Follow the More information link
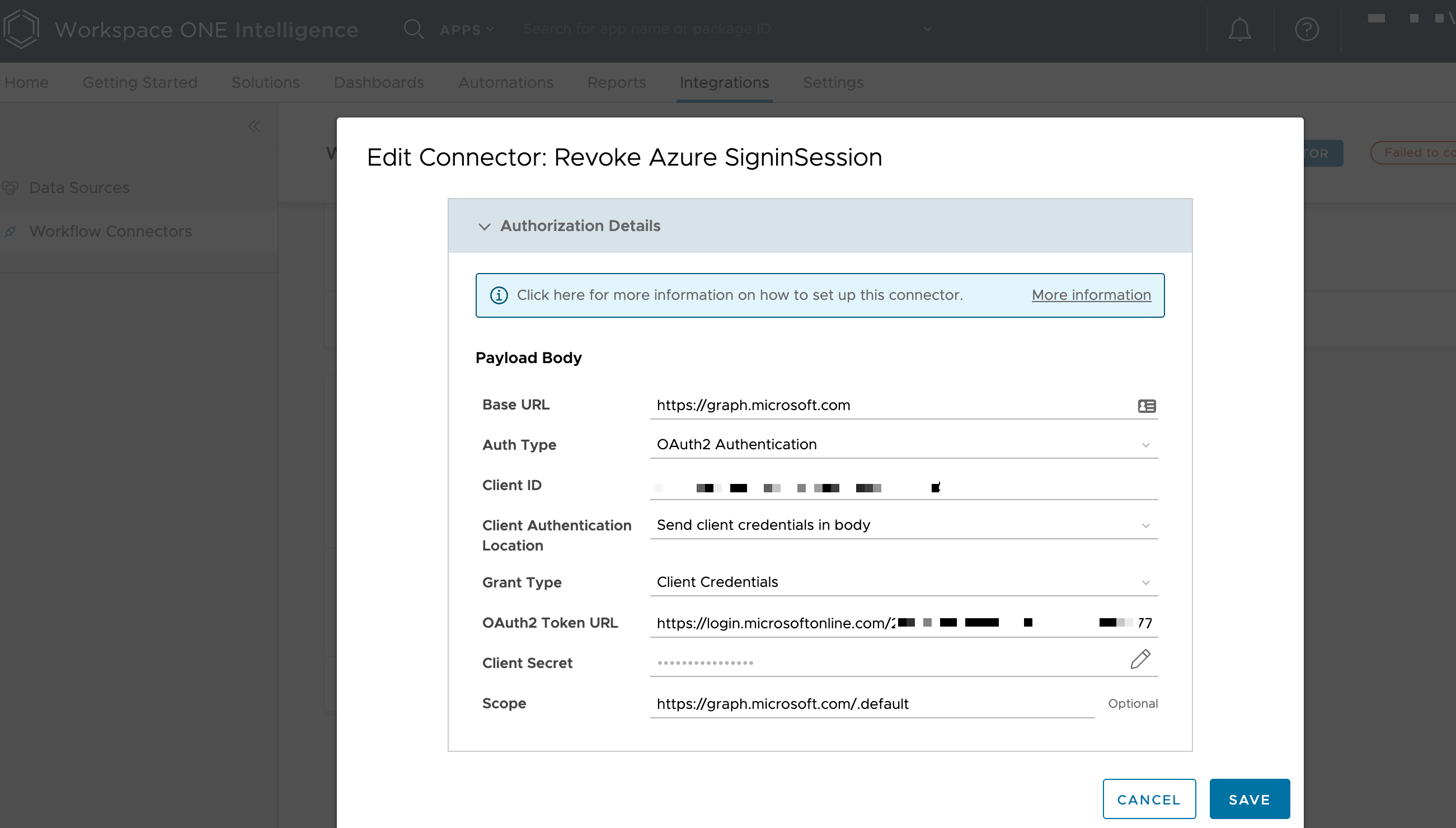Screen dimensions: 1456x828 pos(1091,295)
